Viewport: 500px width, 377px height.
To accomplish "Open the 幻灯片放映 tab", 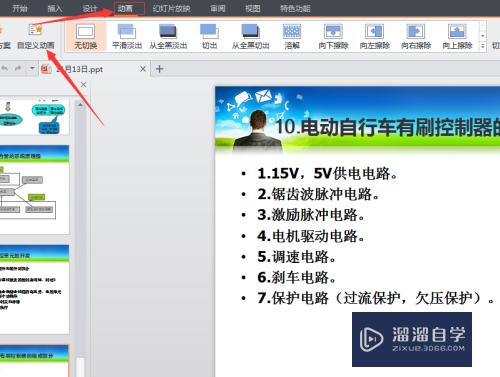I will pyautogui.click(x=171, y=8).
